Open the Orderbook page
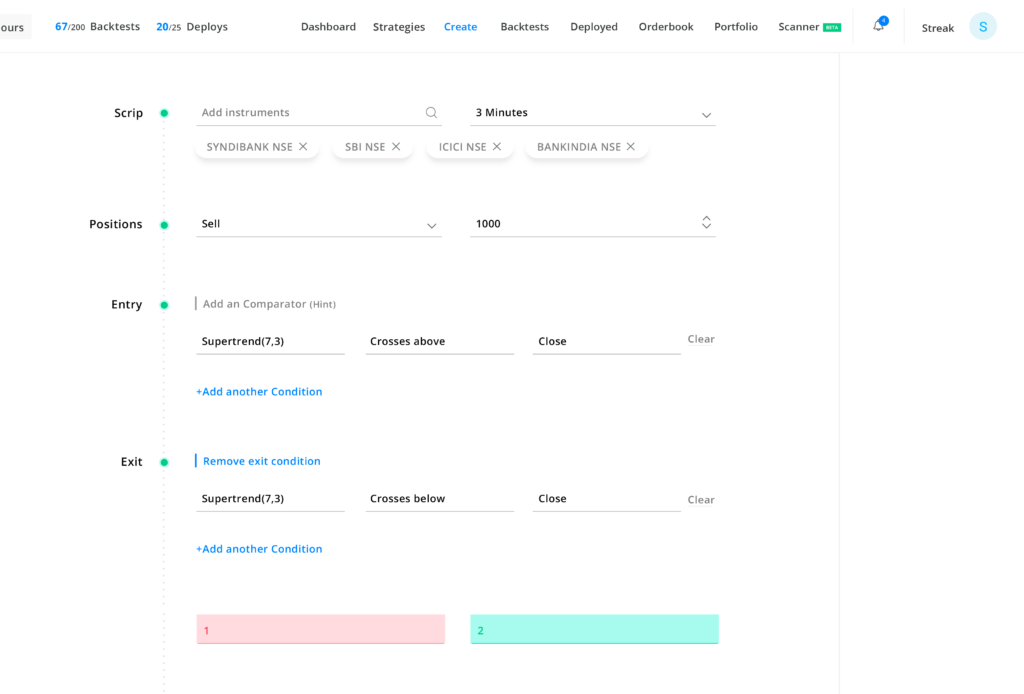1024x694 pixels. 666,27
